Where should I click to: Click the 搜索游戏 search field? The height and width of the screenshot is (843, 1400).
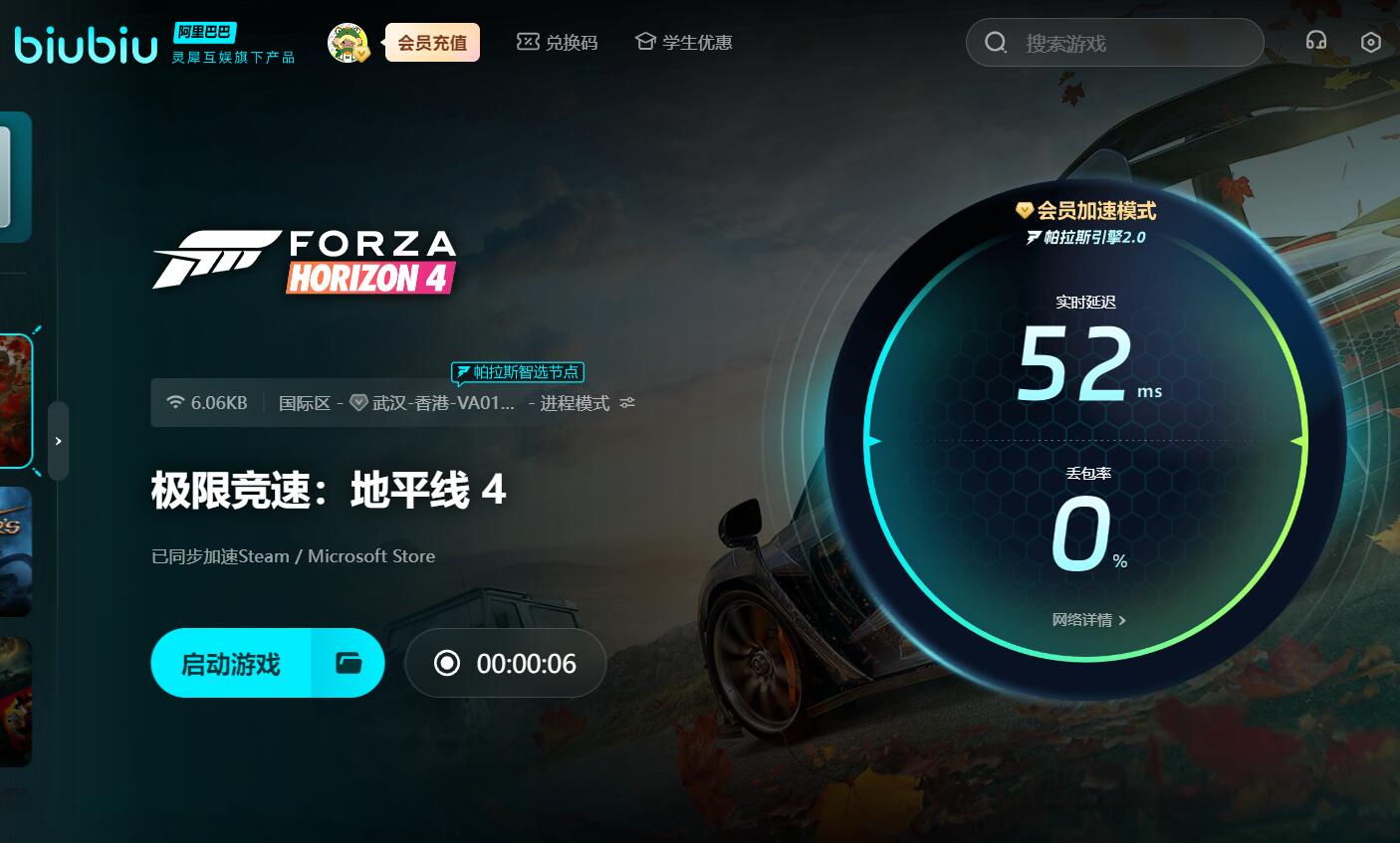point(1115,43)
